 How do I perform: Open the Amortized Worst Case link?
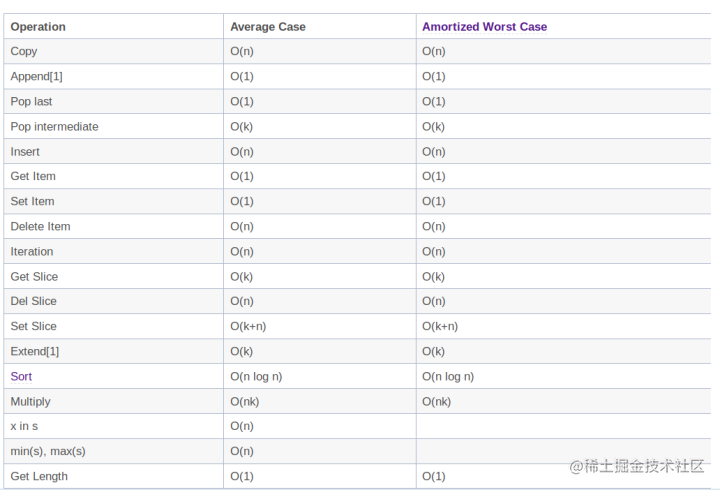(484, 27)
